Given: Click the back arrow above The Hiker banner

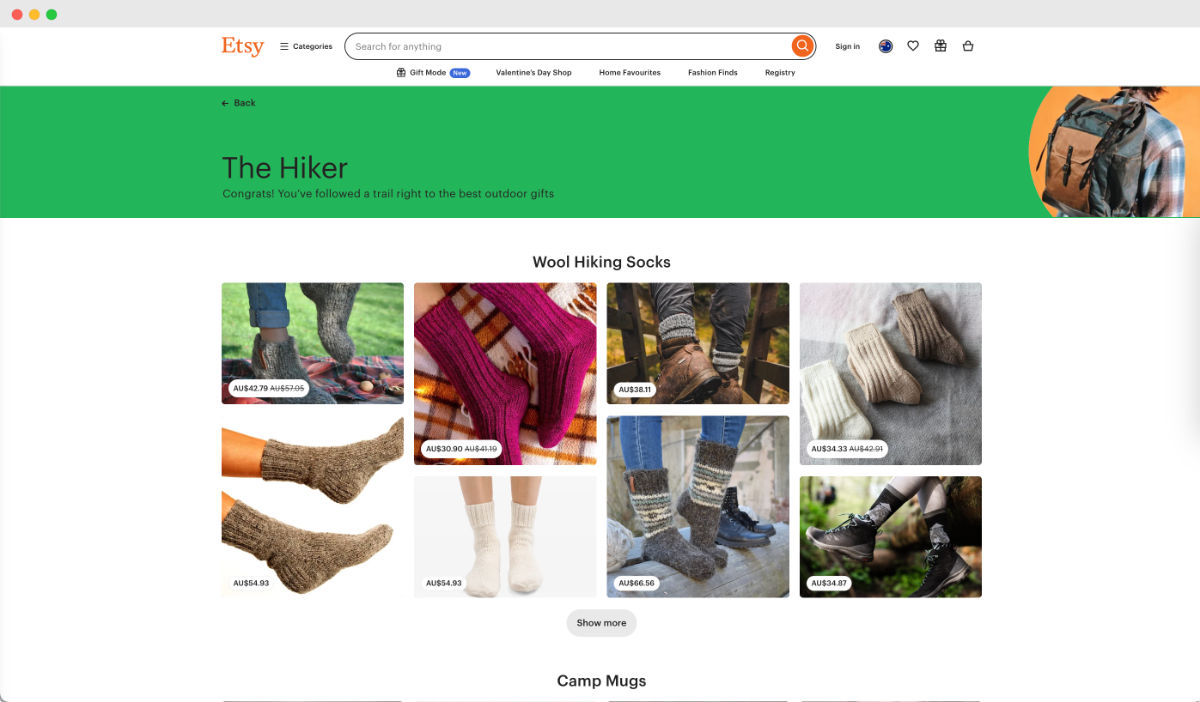Looking at the screenshot, I should [x=225, y=102].
